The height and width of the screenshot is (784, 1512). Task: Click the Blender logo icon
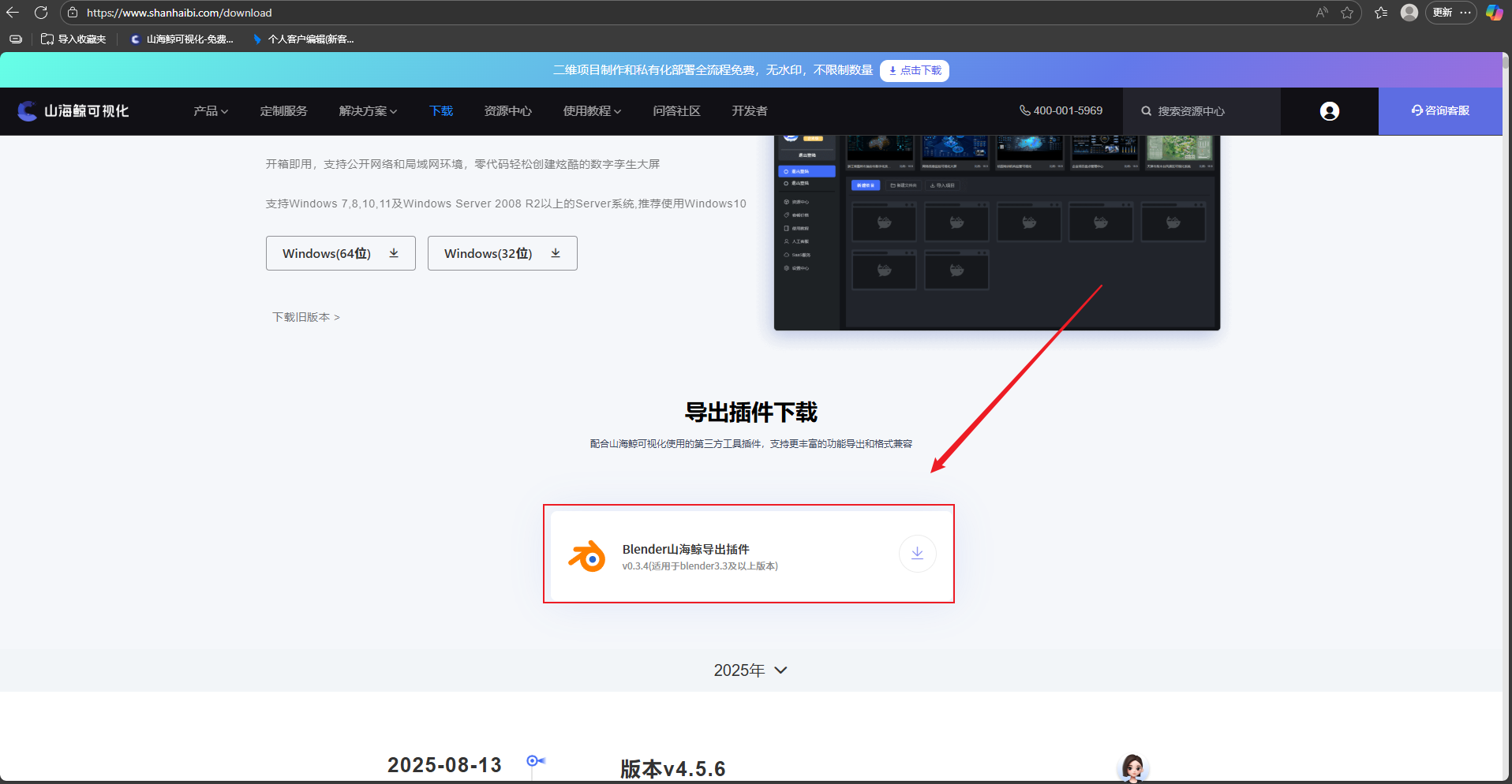[x=587, y=556]
